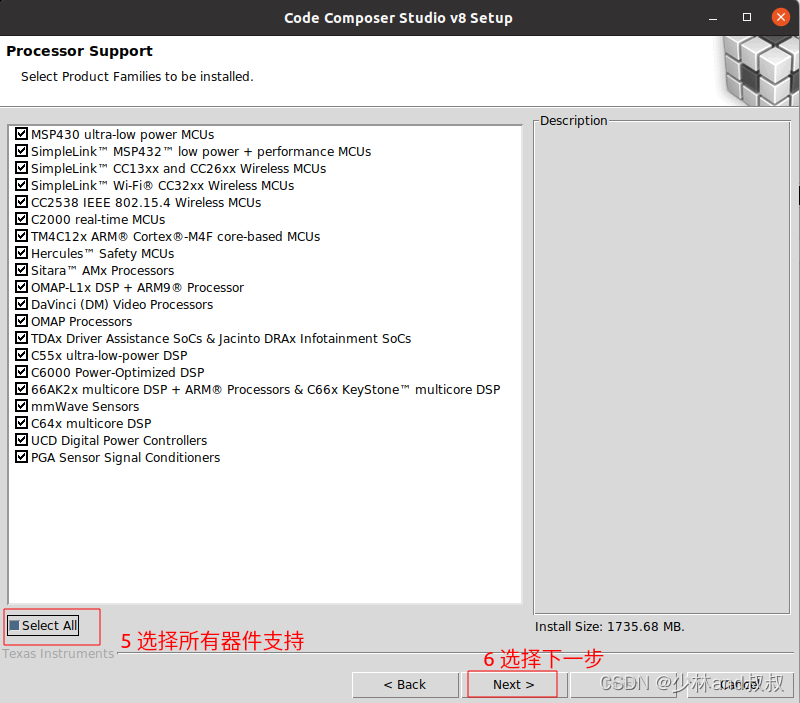This screenshot has width=800, height=703.
Task: Toggle CC2538 IEEE 802.15.4 Wireless MCUs checkbox
Action: (x=21, y=202)
